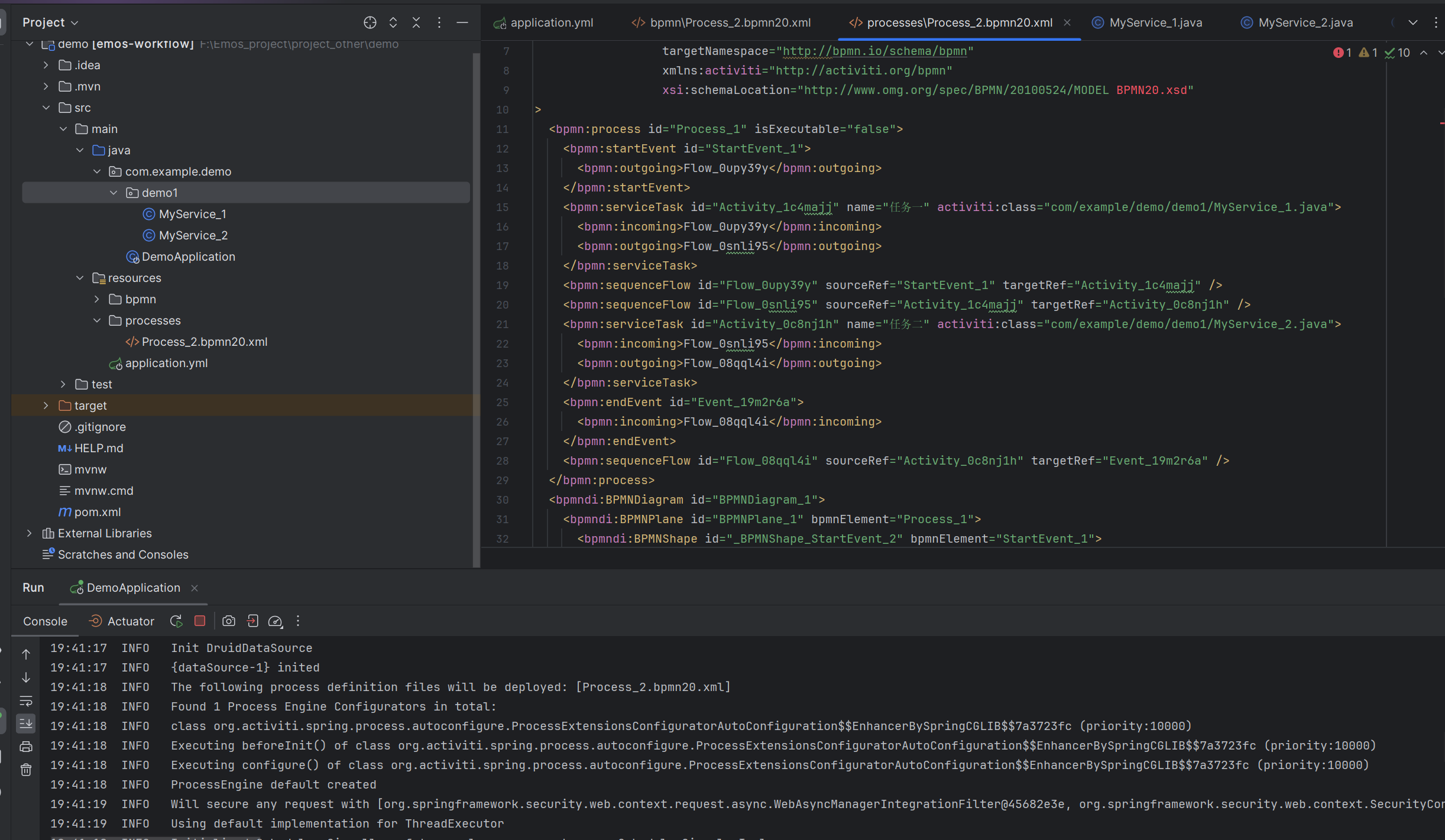The width and height of the screenshot is (1445, 840).
Task: Hide the Project tool window
Action: tap(462, 22)
